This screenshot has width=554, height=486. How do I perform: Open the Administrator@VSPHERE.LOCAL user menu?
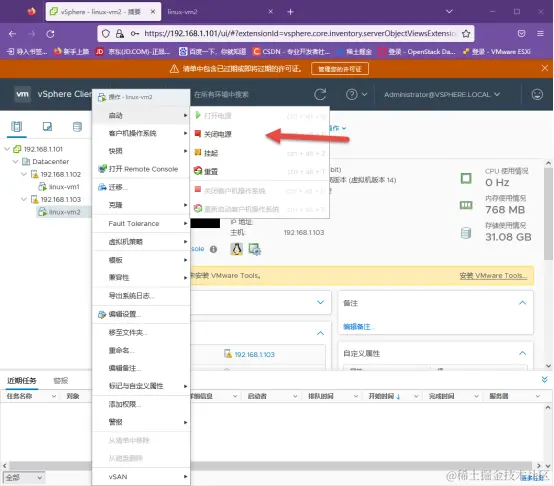[442, 95]
